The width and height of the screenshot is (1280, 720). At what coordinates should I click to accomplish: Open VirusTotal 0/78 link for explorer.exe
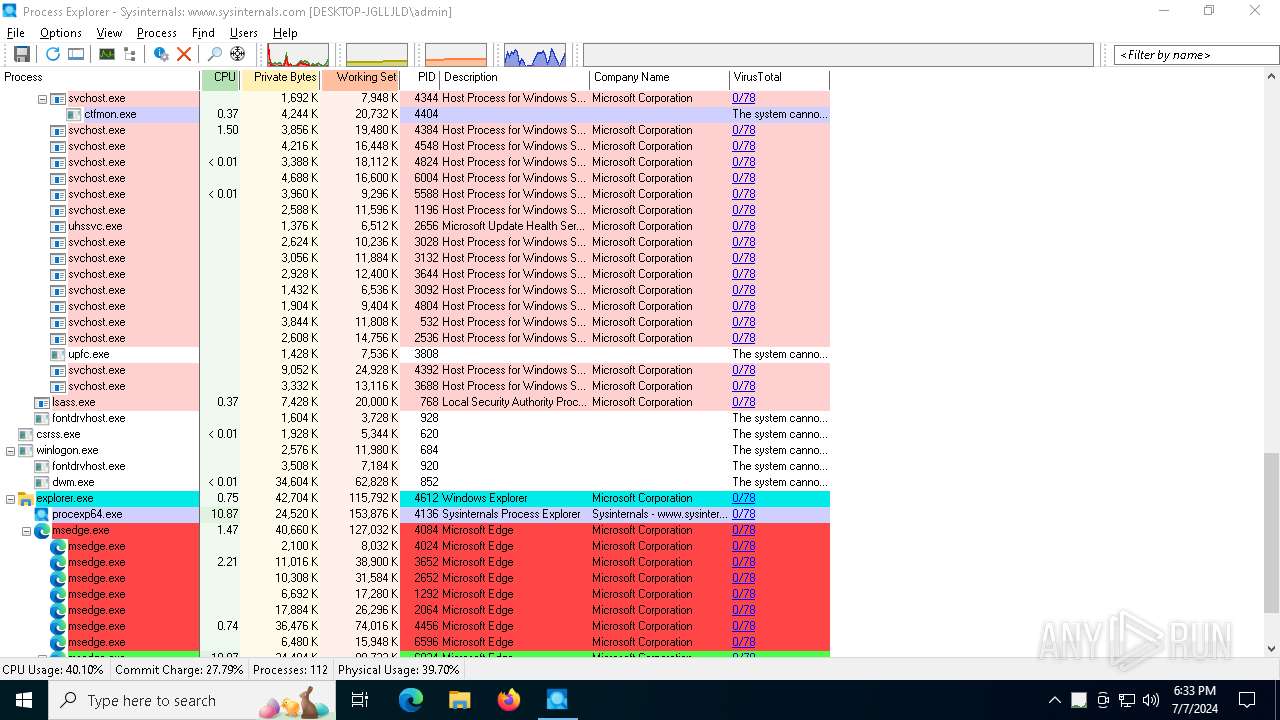click(x=743, y=498)
